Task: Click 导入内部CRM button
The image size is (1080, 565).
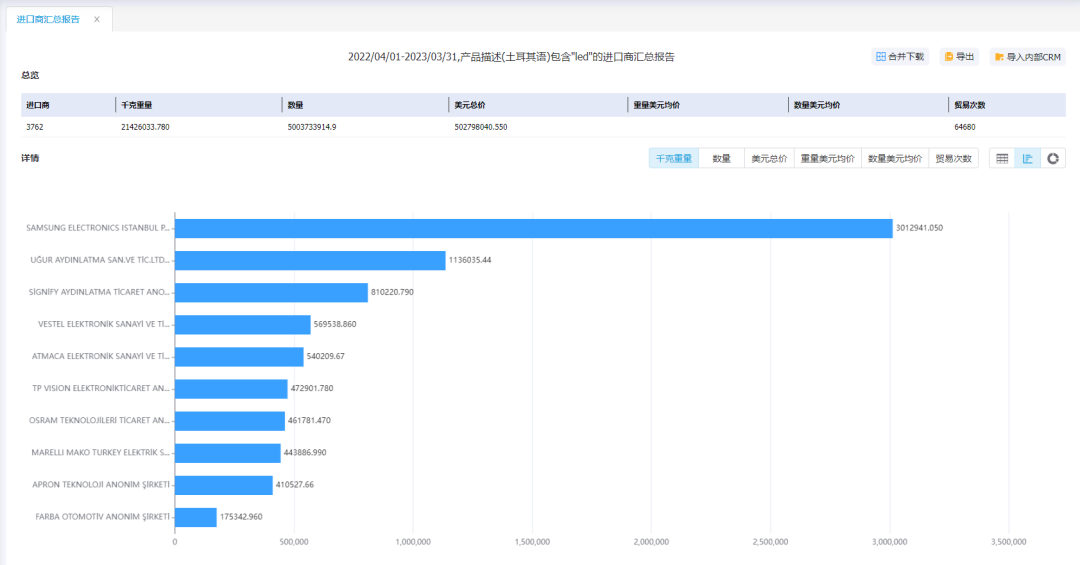Action: (1027, 57)
